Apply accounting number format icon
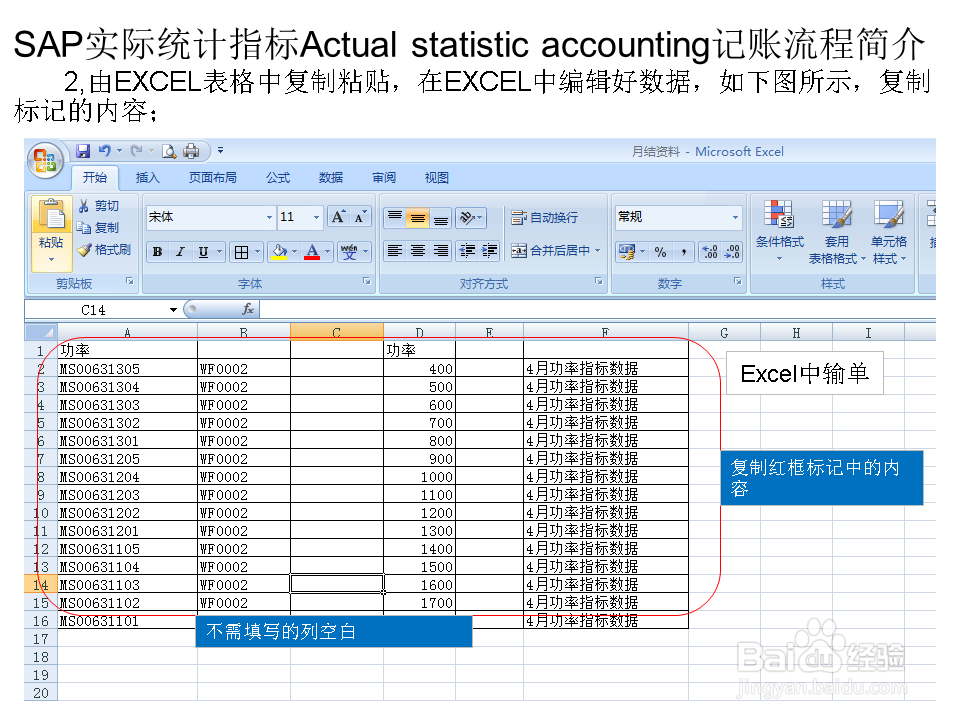This screenshot has height=720, width=960. 627,252
